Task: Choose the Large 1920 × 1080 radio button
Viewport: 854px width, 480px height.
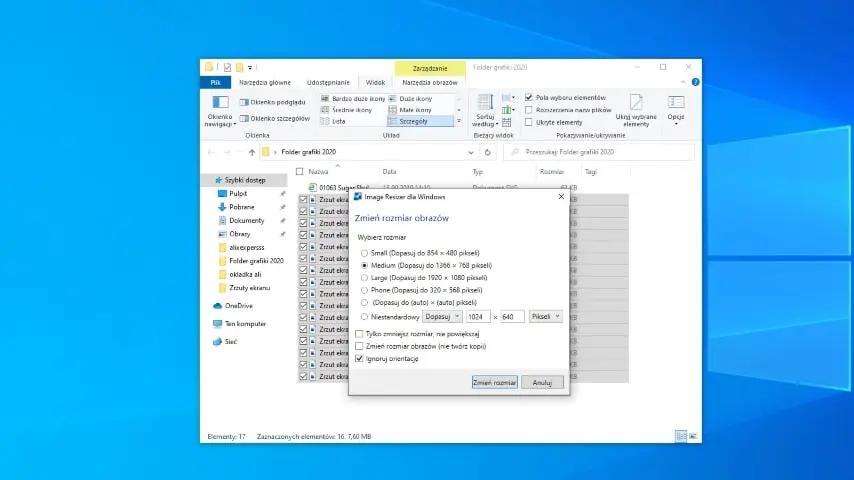Action: pos(364,278)
